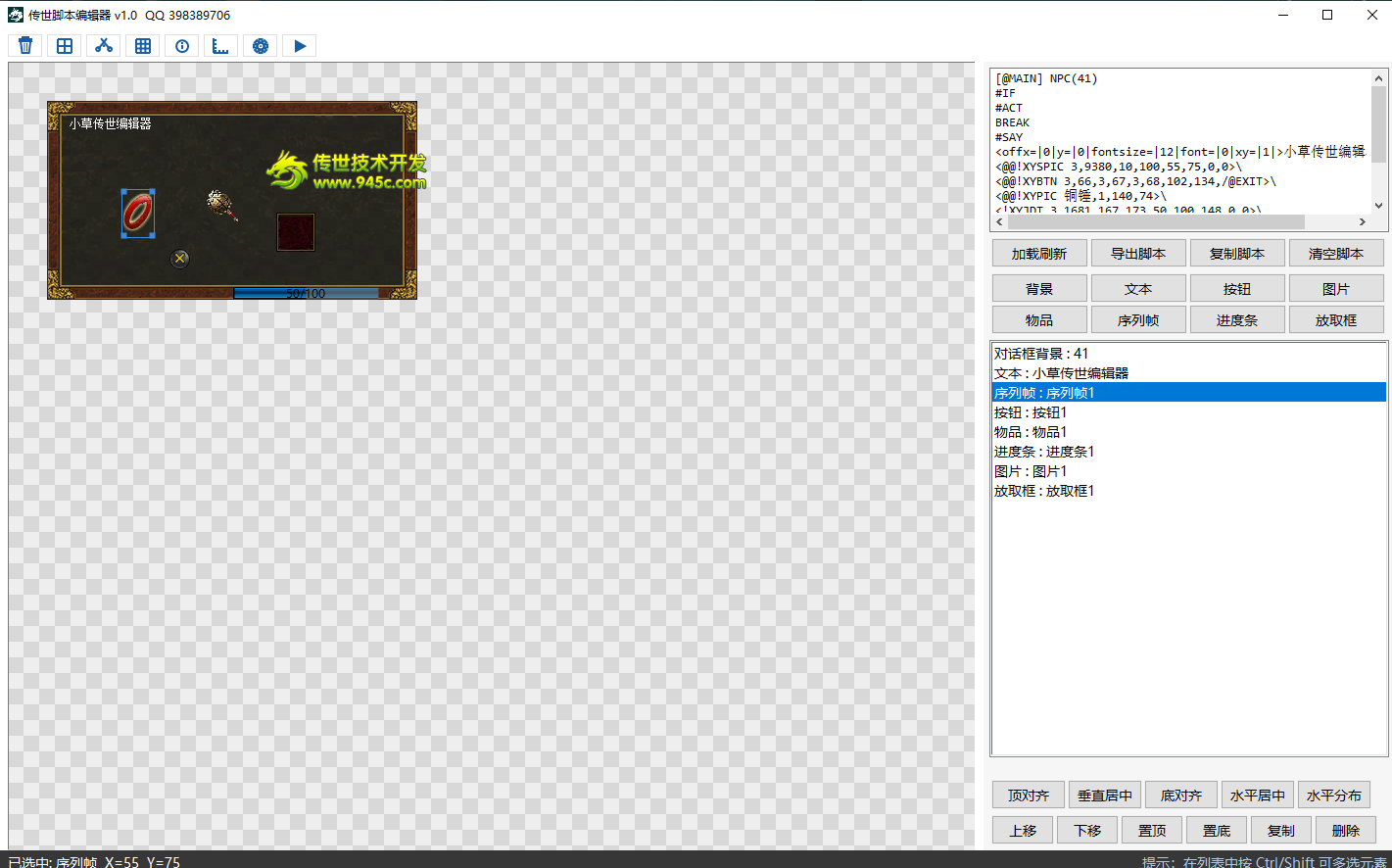Click the scissors cut toolbar icon

pyautogui.click(x=104, y=46)
